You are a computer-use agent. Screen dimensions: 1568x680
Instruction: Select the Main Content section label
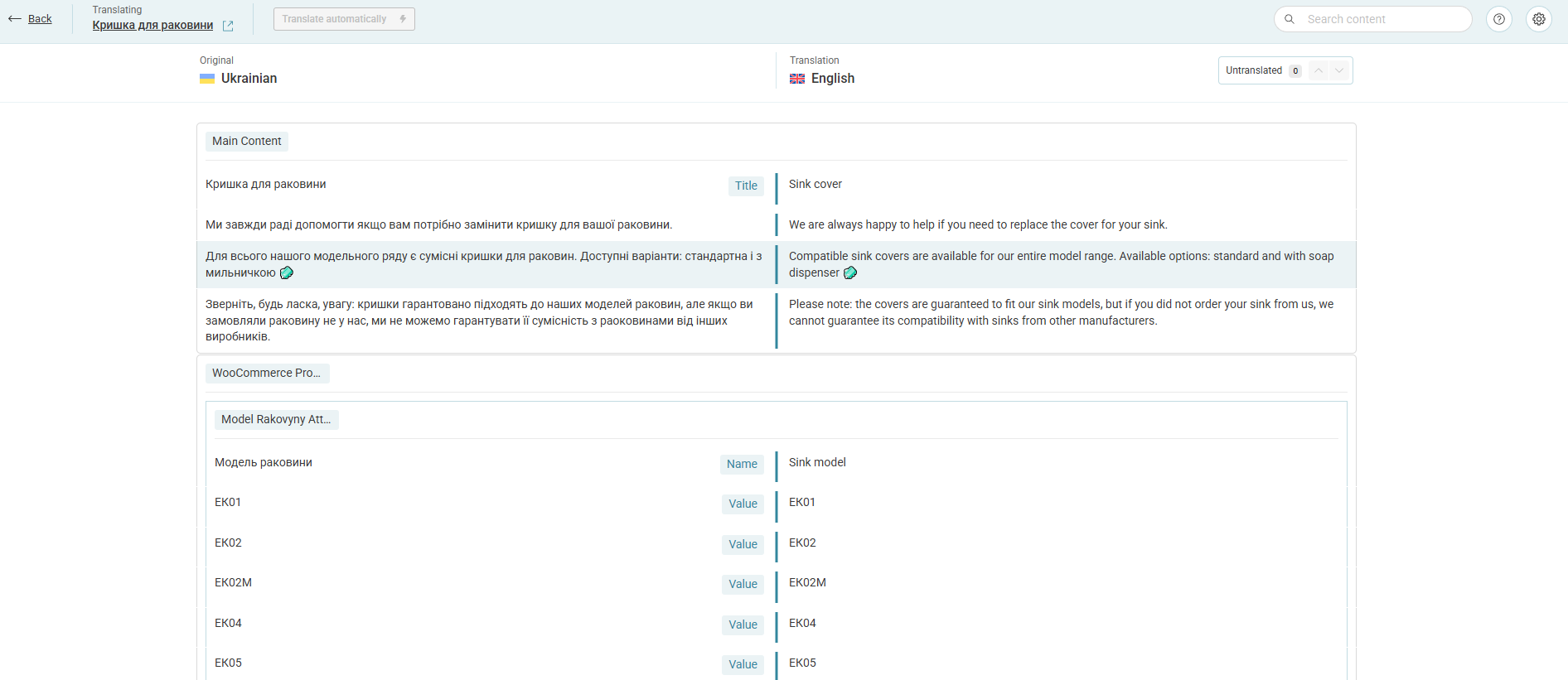247,142
